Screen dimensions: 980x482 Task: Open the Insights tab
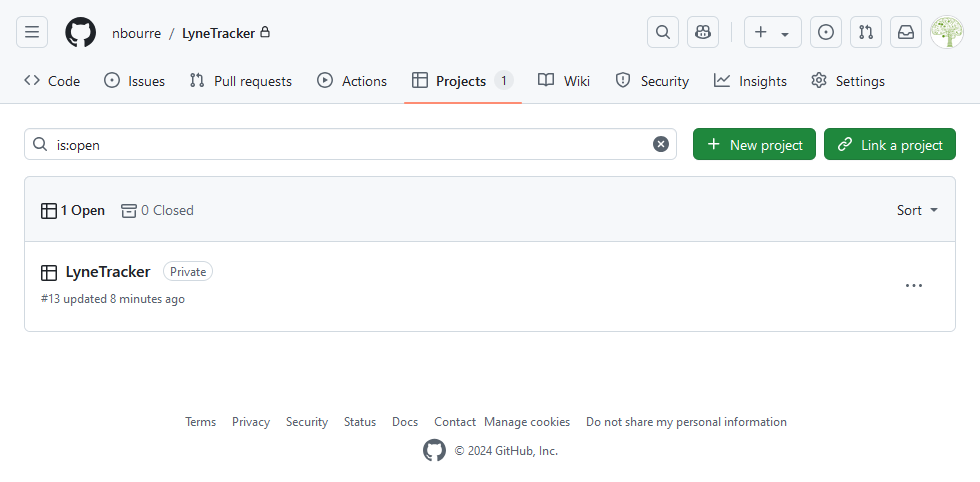tap(750, 81)
